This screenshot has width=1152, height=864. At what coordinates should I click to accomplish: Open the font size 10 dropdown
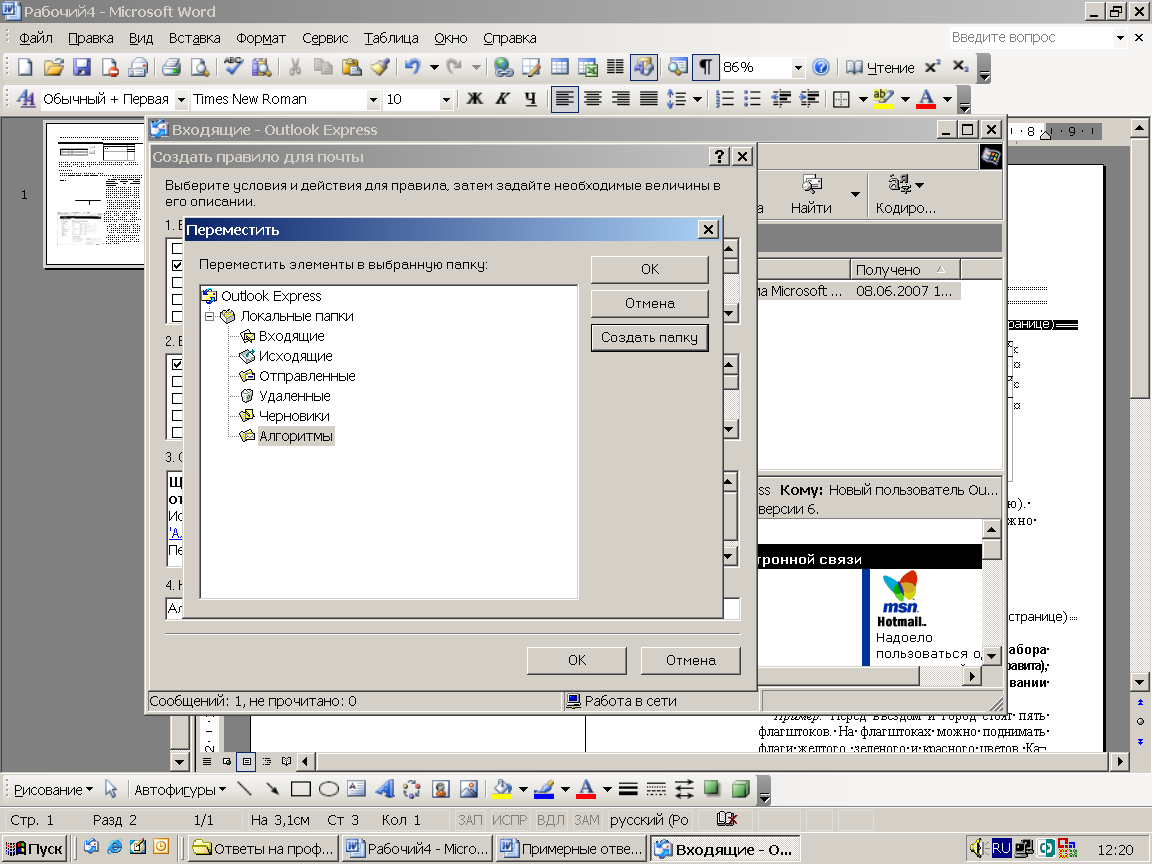pyautogui.click(x=446, y=99)
